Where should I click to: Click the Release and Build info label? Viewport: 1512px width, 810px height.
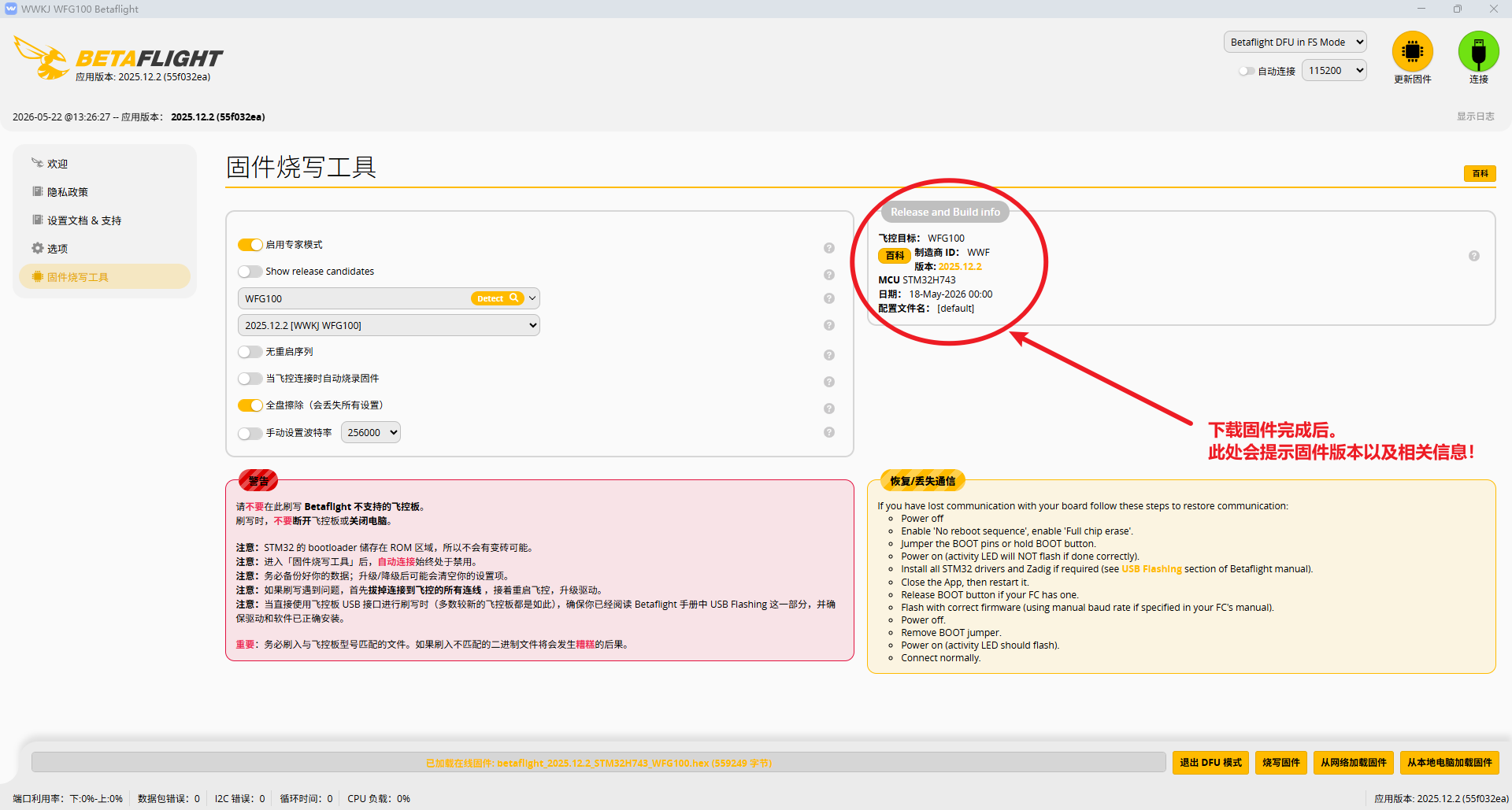(945, 212)
